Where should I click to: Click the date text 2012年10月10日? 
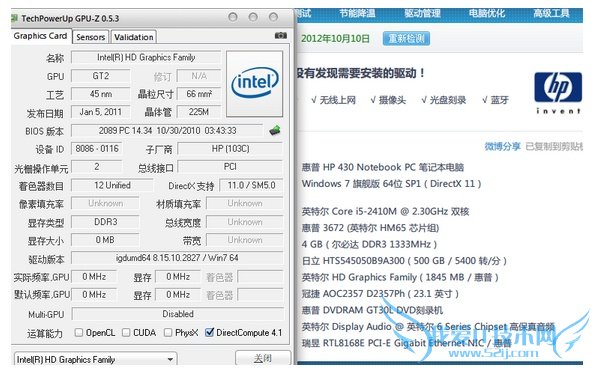(x=335, y=38)
